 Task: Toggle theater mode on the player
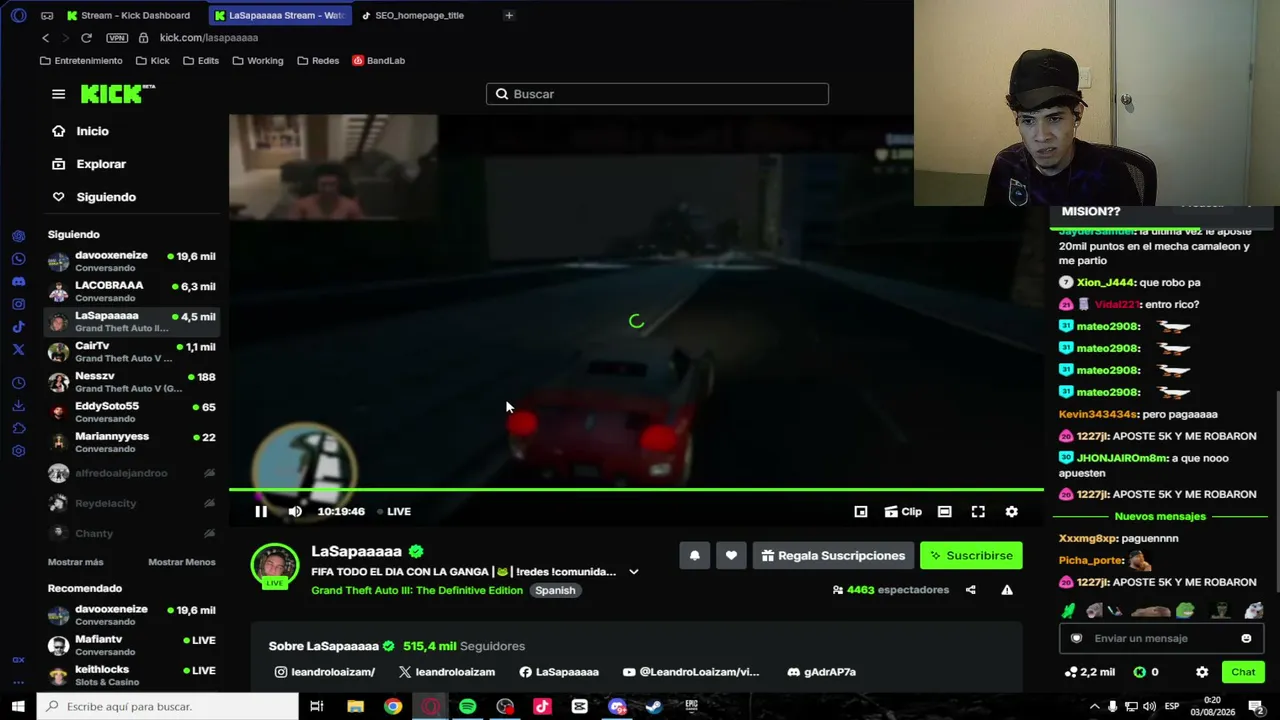944,511
